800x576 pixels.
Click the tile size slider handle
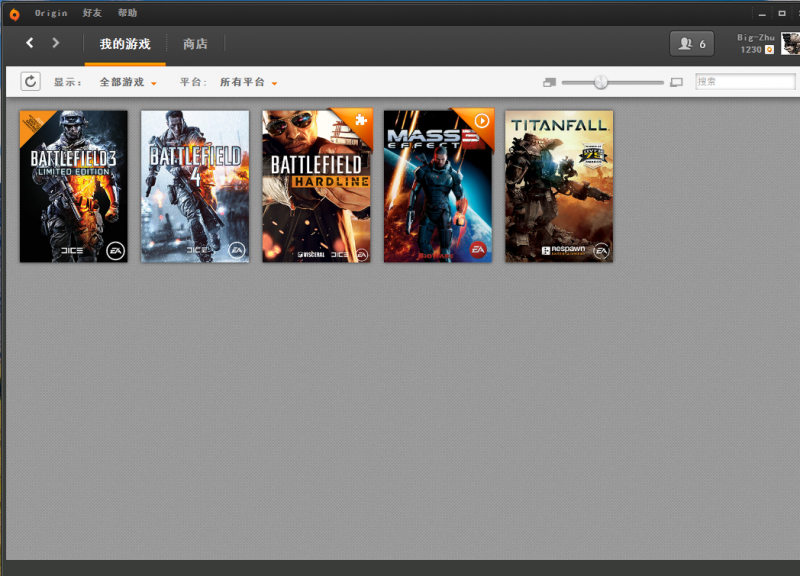coord(601,82)
